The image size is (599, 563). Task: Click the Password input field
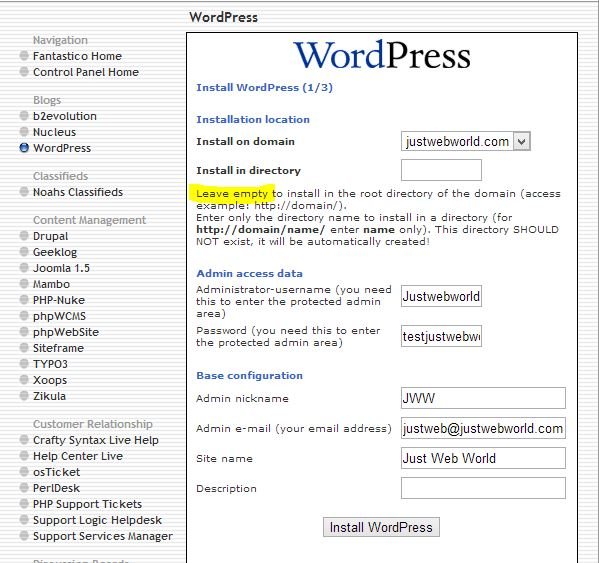pyautogui.click(x=441, y=336)
